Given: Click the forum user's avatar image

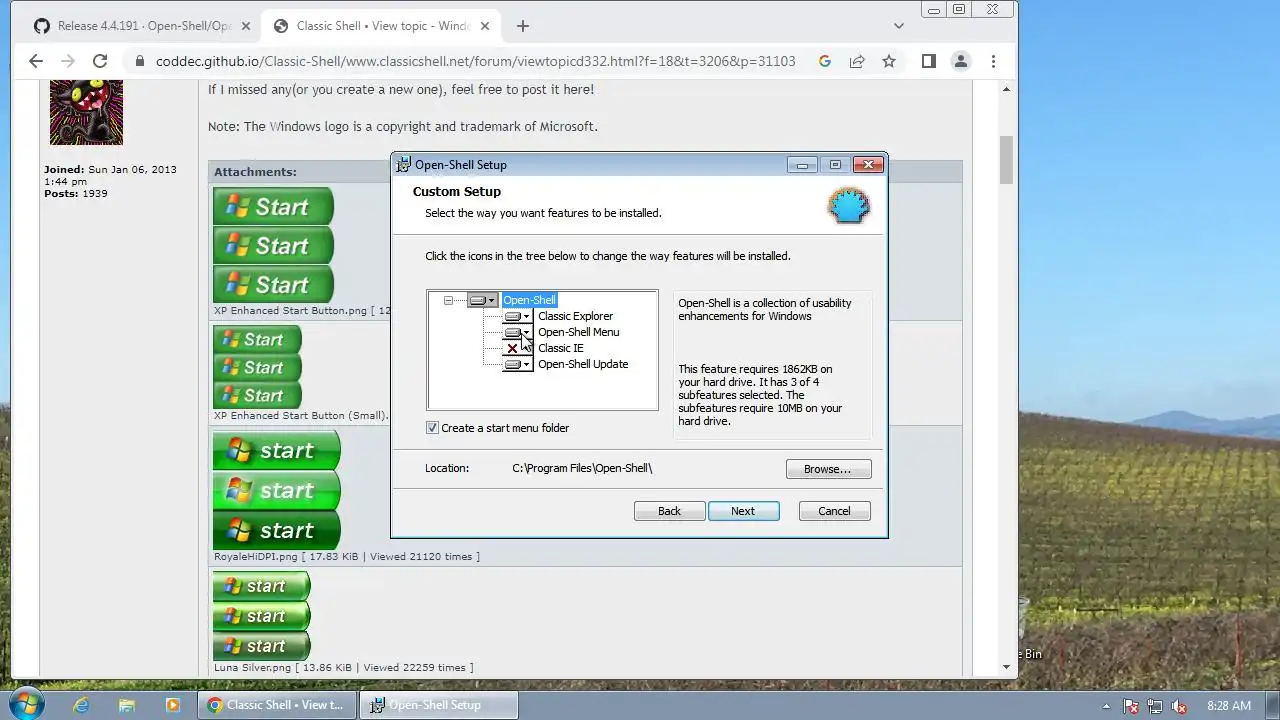Looking at the screenshot, I should tap(86, 112).
